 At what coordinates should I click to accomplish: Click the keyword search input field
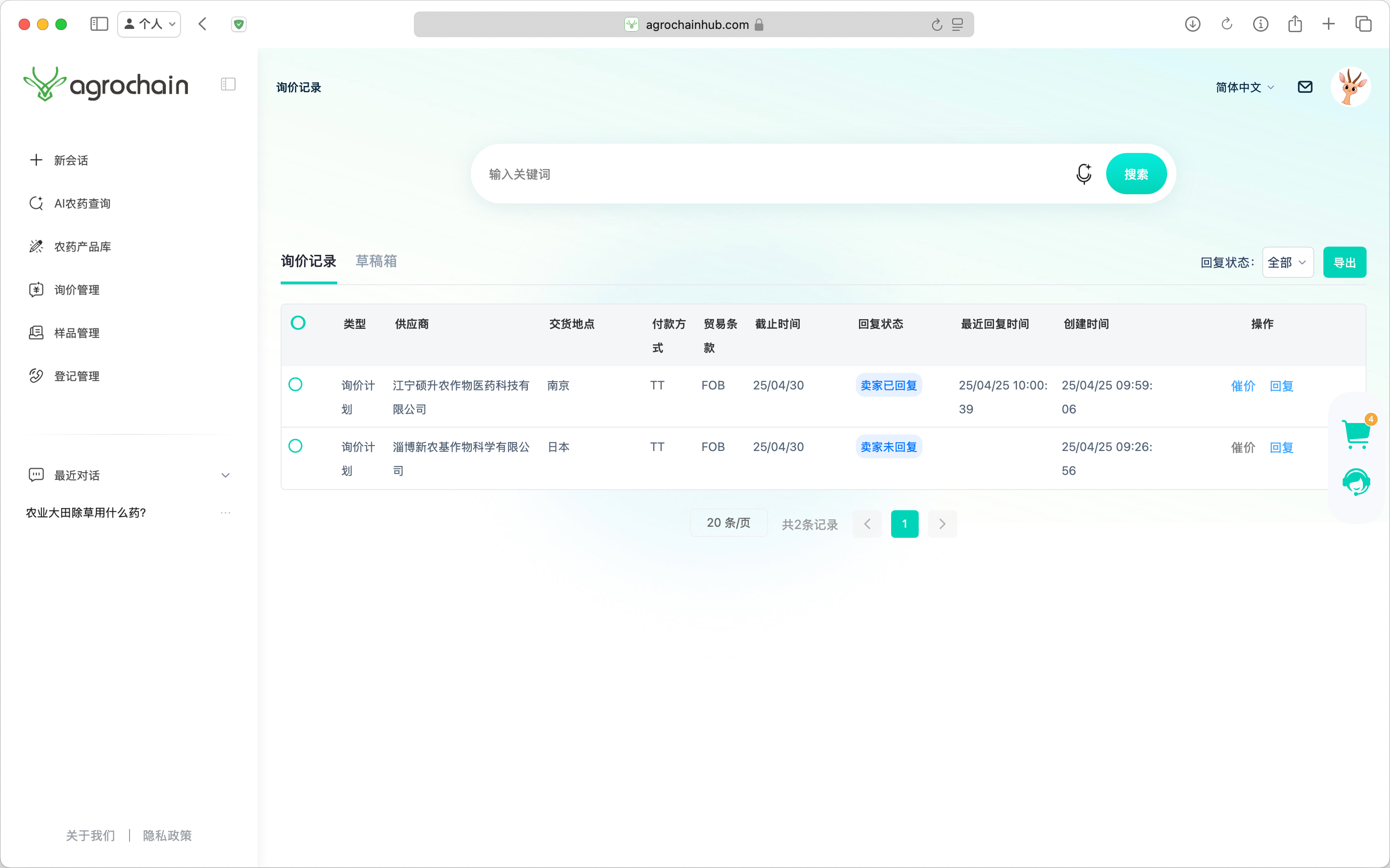pyautogui.click(x=775, y=174)
